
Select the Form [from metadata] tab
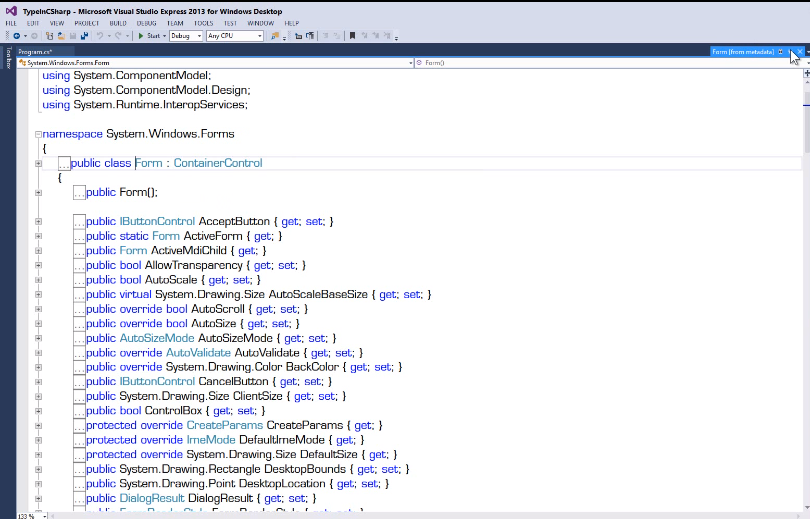(x=743, y=52)
